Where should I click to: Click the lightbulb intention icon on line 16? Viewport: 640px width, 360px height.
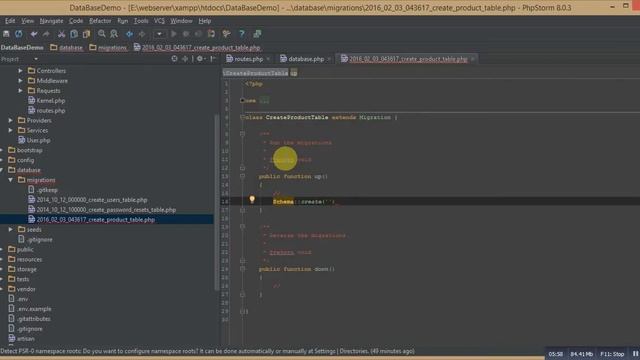point(252,200)
